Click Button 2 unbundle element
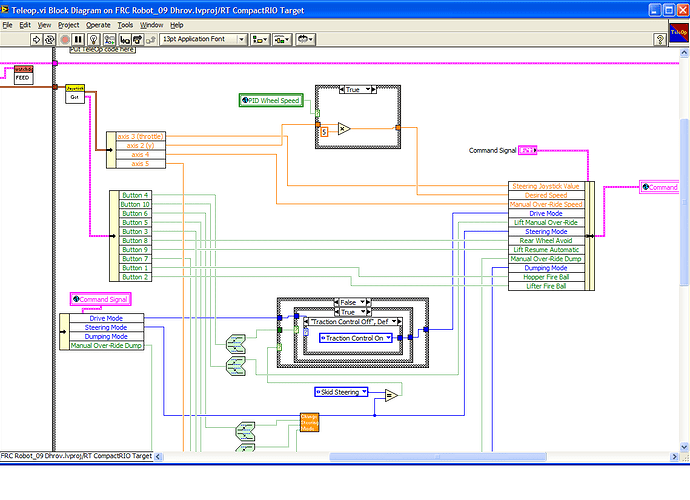 (135, 277)
